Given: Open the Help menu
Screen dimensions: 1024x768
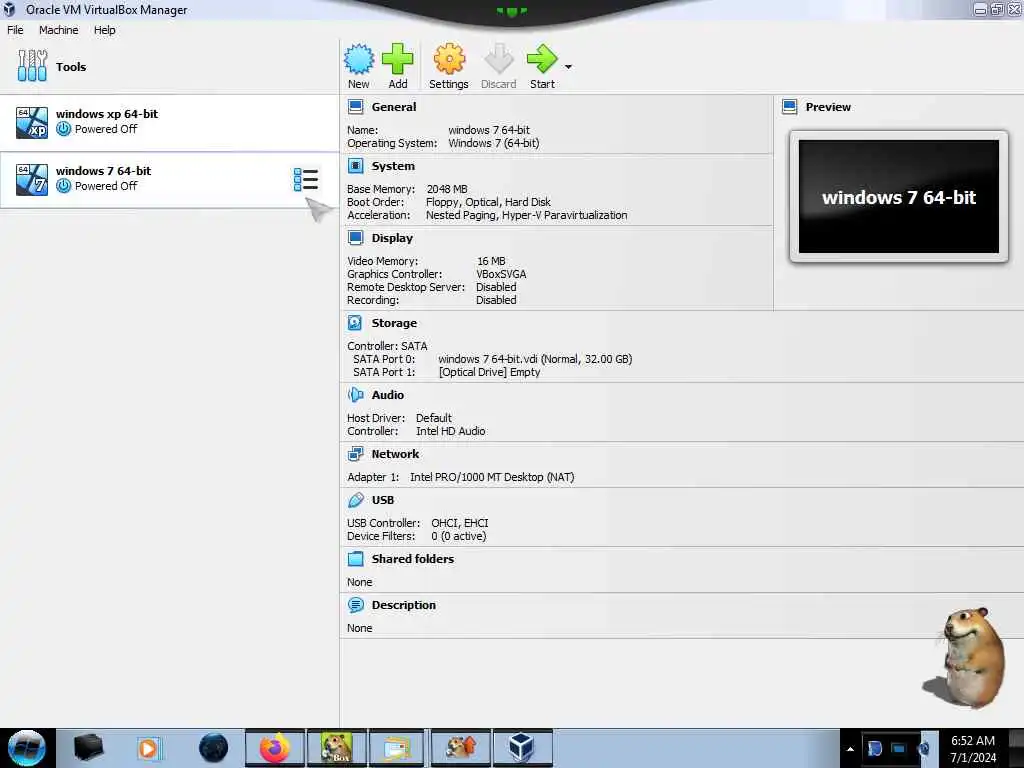Looking at the screenshot, I should 104,30.
